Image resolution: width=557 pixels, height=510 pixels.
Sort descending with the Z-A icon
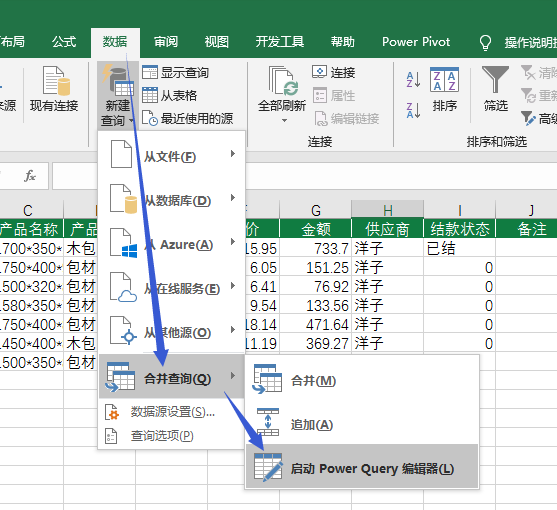coord(413,110)
